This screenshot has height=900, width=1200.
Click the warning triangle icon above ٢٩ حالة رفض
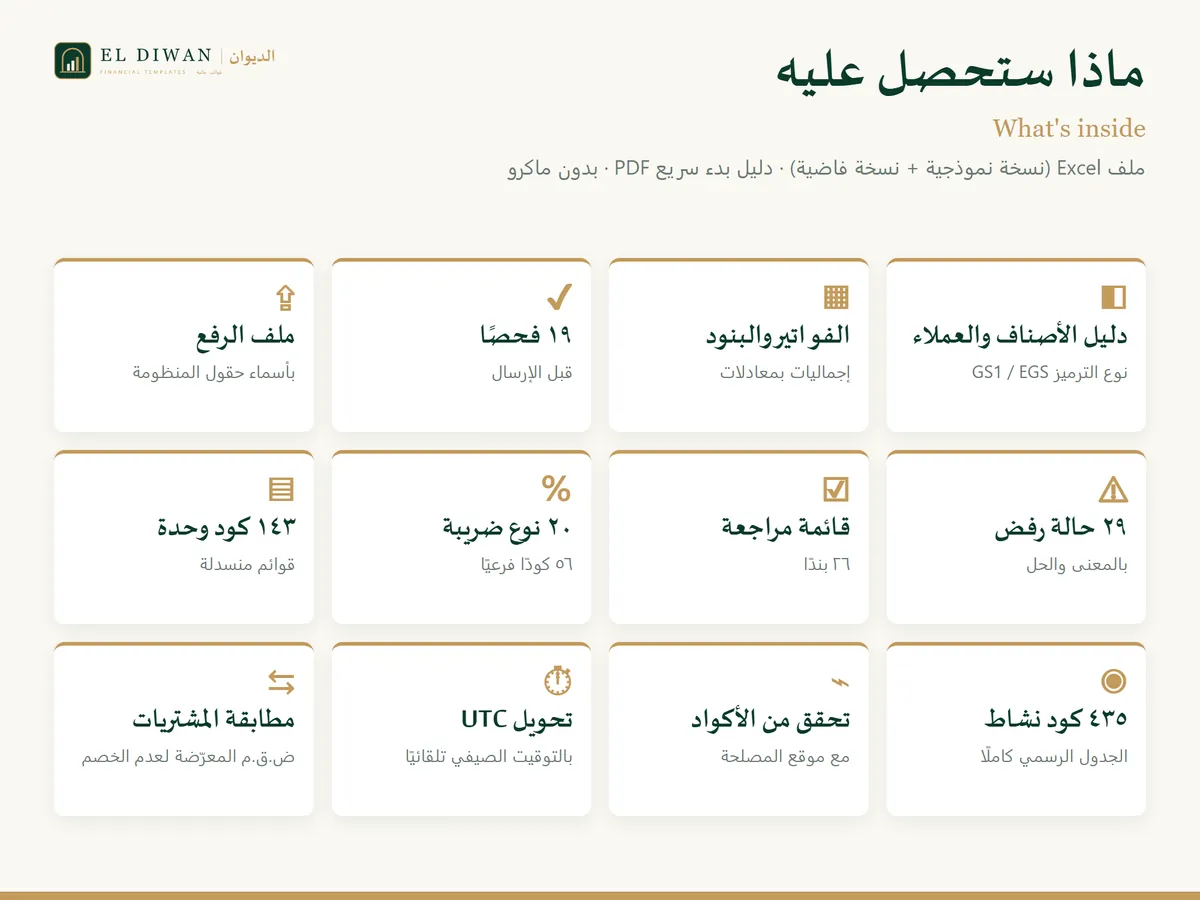1113,489
